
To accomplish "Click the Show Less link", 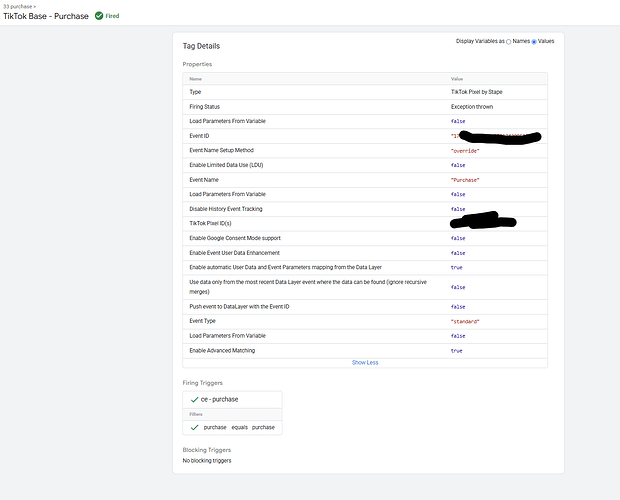I will 365,362.
